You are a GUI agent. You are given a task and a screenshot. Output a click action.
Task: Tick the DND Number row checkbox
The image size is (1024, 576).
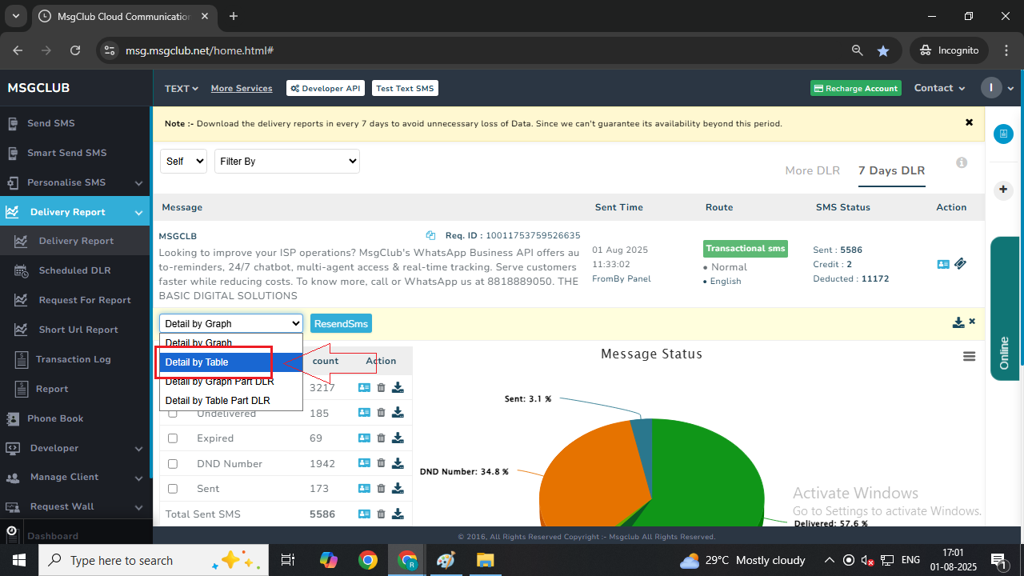click(x=172, y=464)
